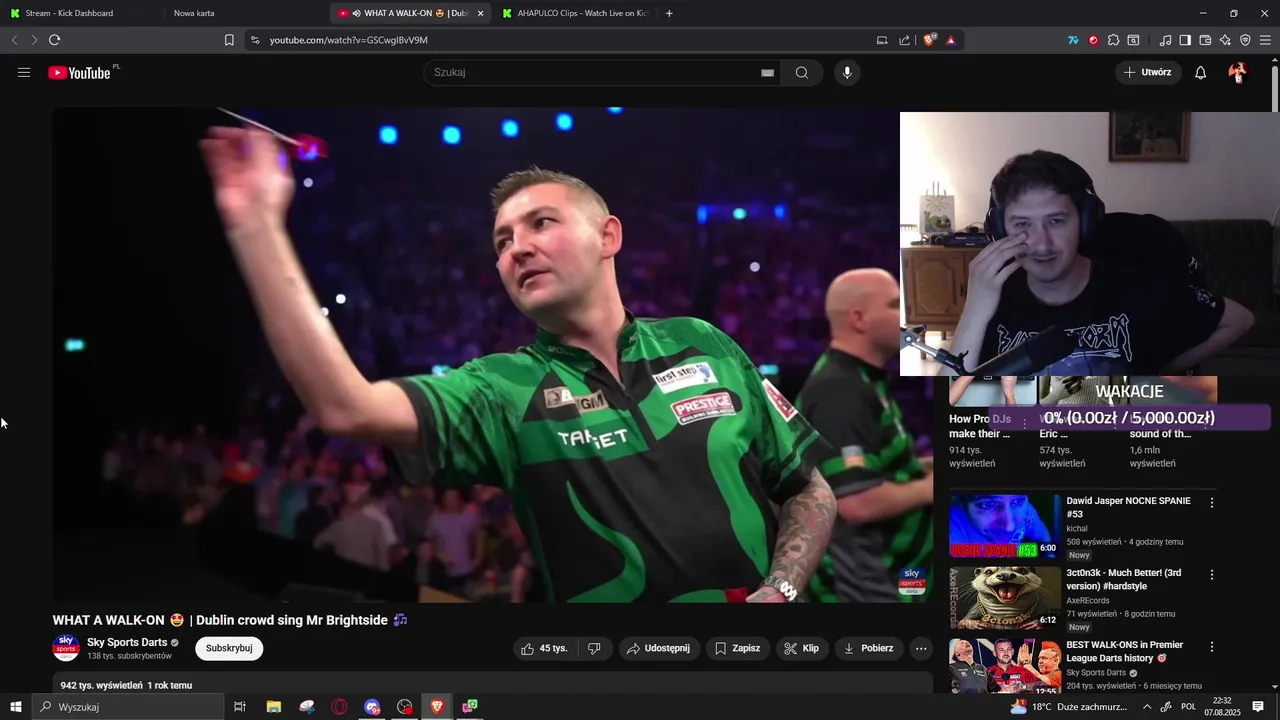
Task: Dislike the video with thumbs down
Action: point(594,648)
